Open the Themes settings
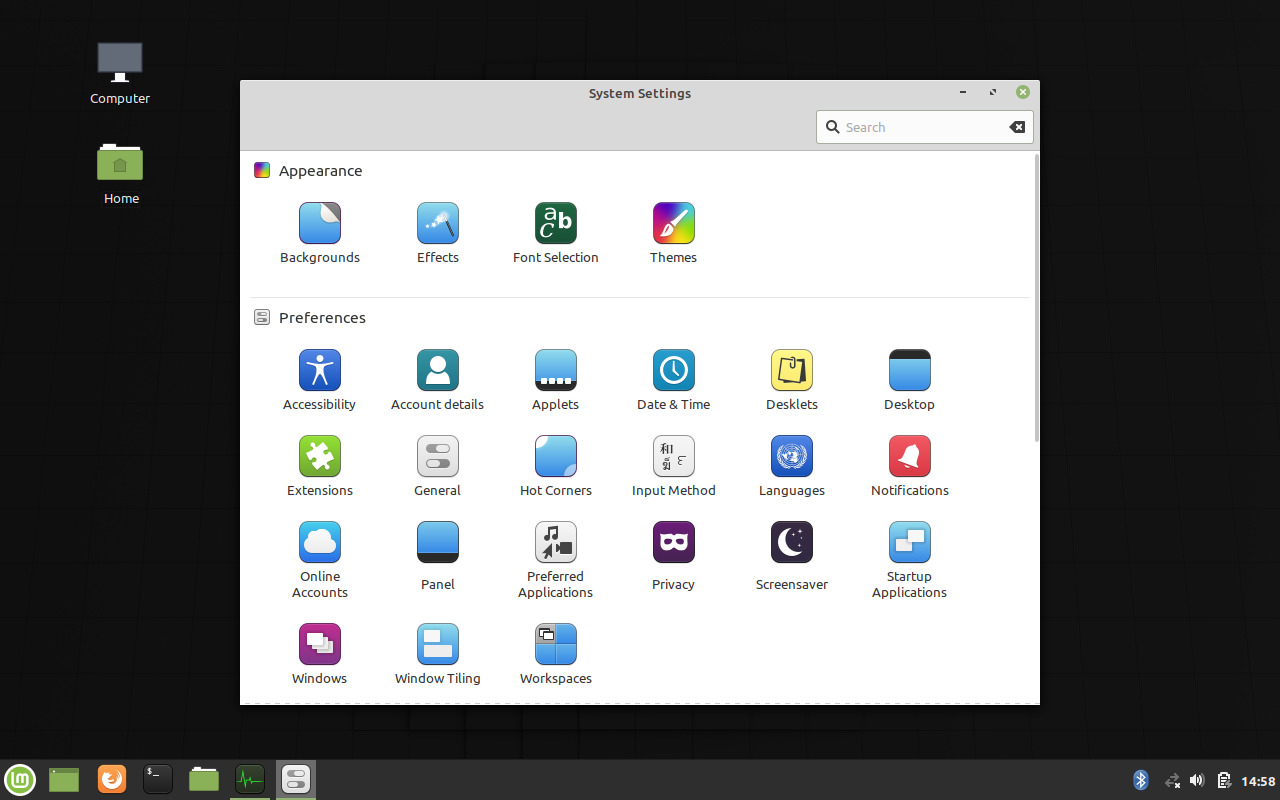 [674, 233]
